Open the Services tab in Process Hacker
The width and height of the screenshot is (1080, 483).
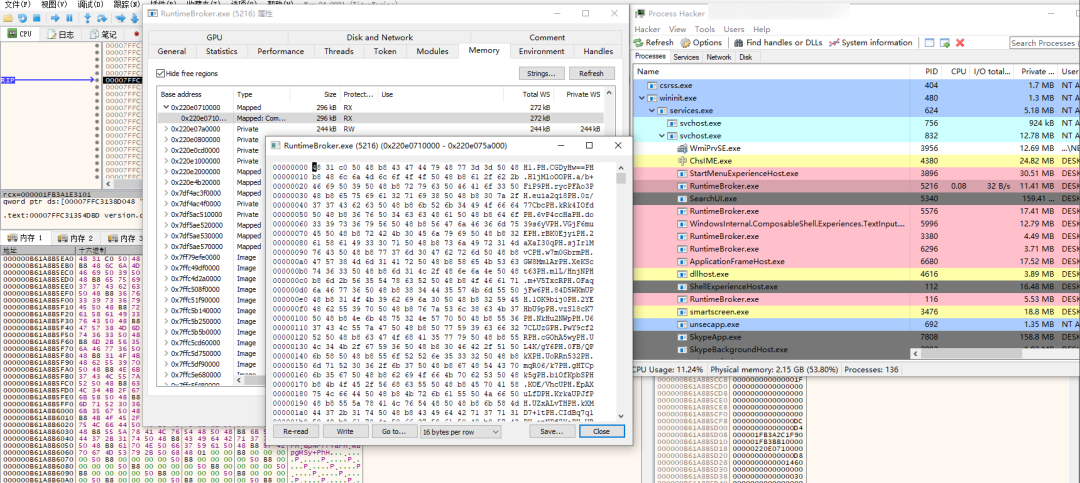(686, 57)
